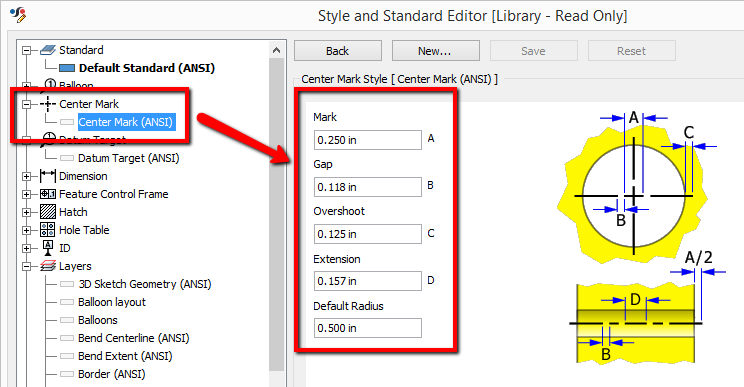Image resolution: width=744 pixels, height=387 pixels.
Task: Click the Feature Control Frame icon
Action: click(x=48, y=194)
